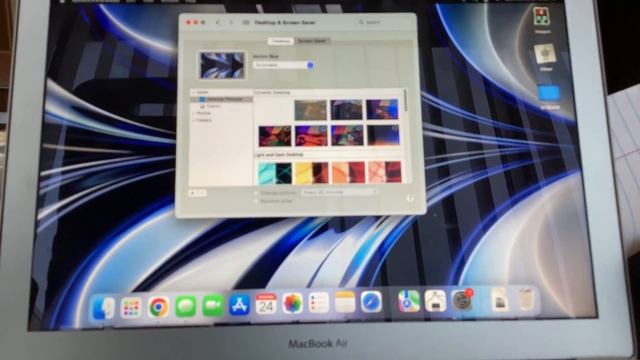
Task: Select the first wallpaper in the second row
Action: (x=275, y=136)
